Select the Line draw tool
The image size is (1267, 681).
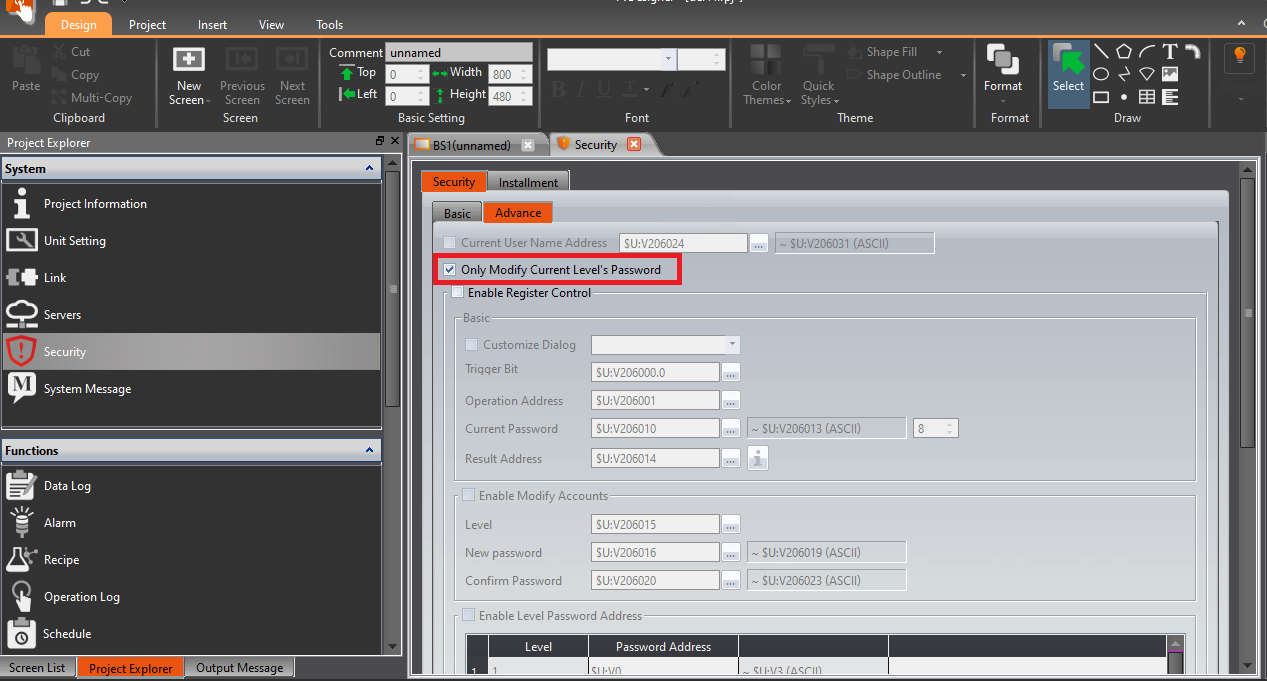(x=1101, y=52)
